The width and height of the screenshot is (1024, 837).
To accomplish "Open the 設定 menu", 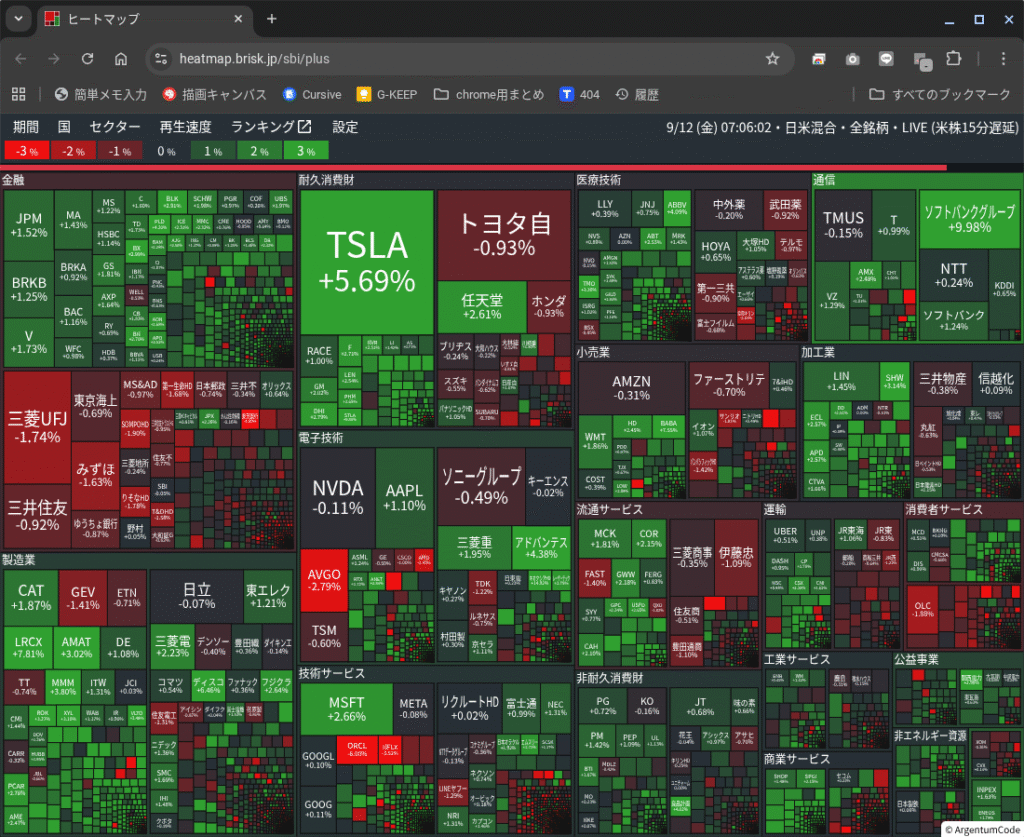I will click(x=345, y=127).
